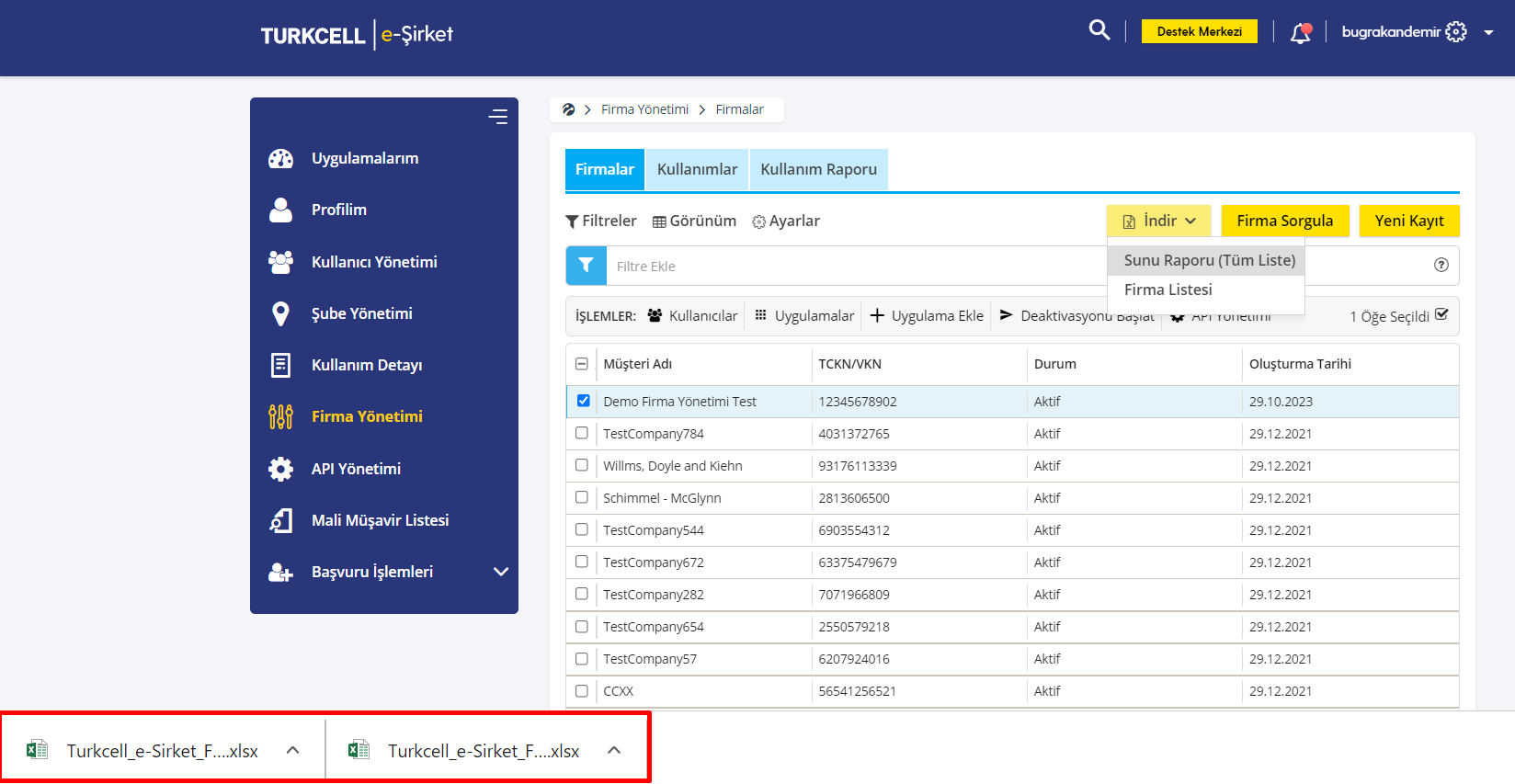Check the TestCompany282 row checkbox
The width and height of the screenshot is (1515, 784).
(582, 594)
